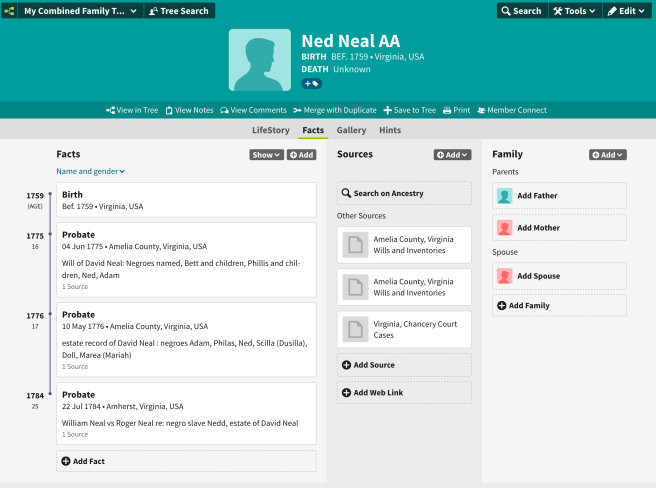Click Add Fact at bottom
656x488 pixels.
(x=187, y=461)
